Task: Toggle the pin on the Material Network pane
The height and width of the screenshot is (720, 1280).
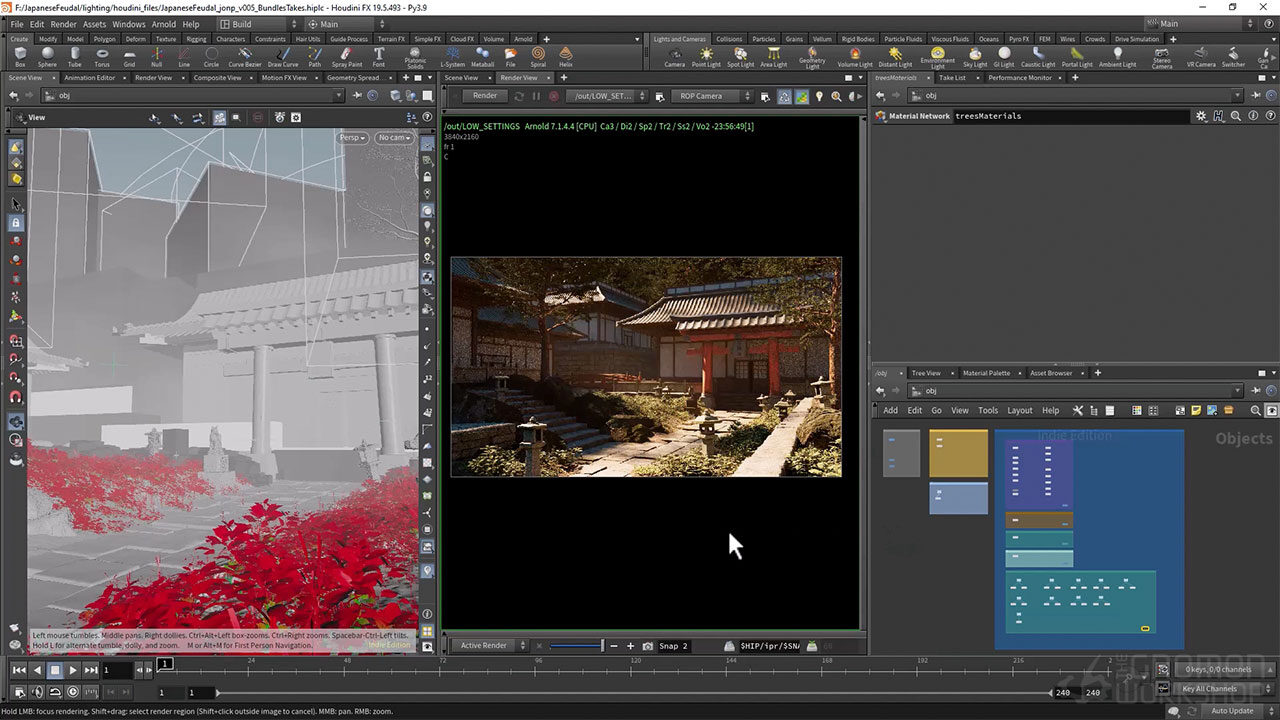Action: (1254, 96)
